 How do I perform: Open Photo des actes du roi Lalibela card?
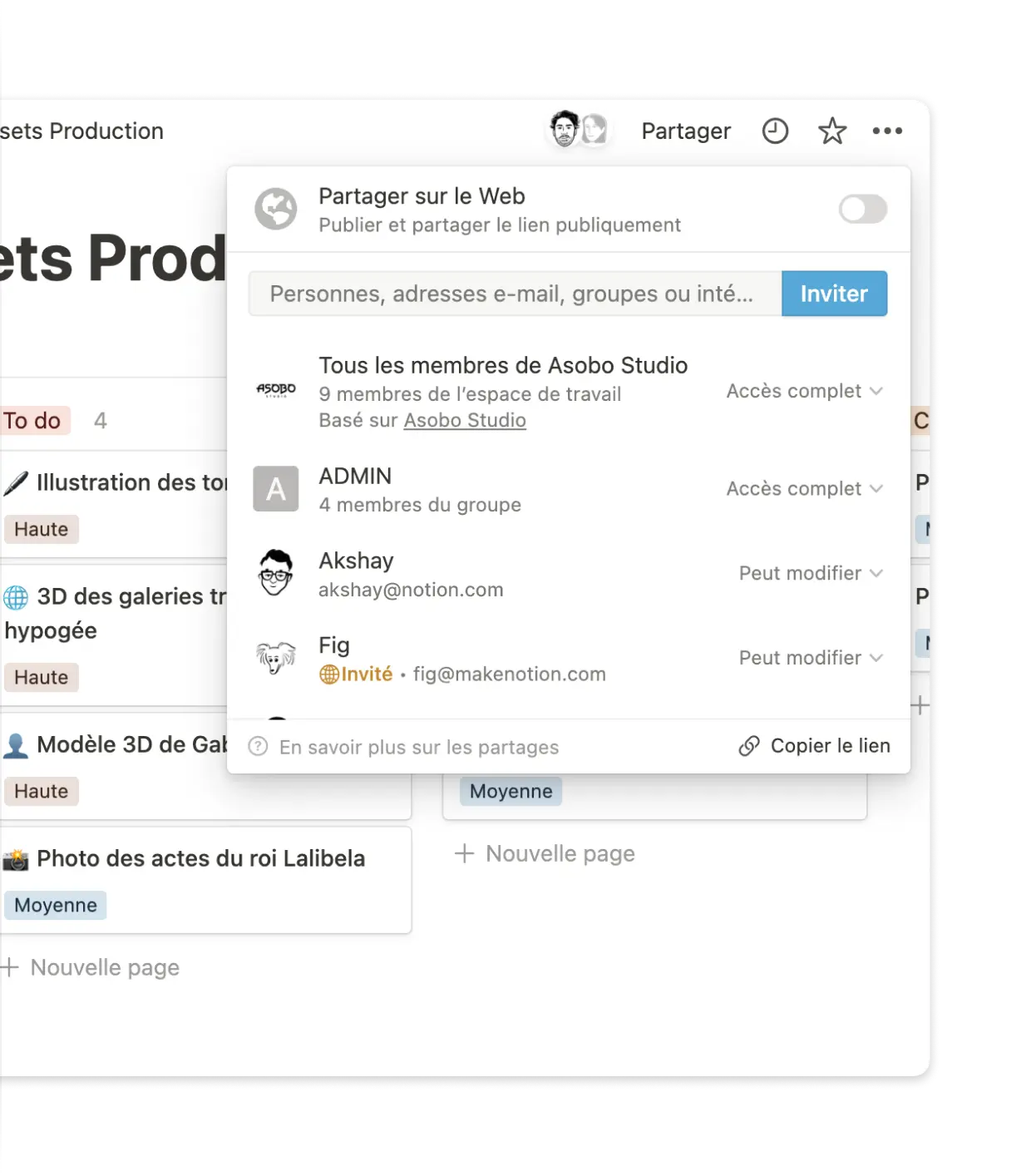(201, 859)
